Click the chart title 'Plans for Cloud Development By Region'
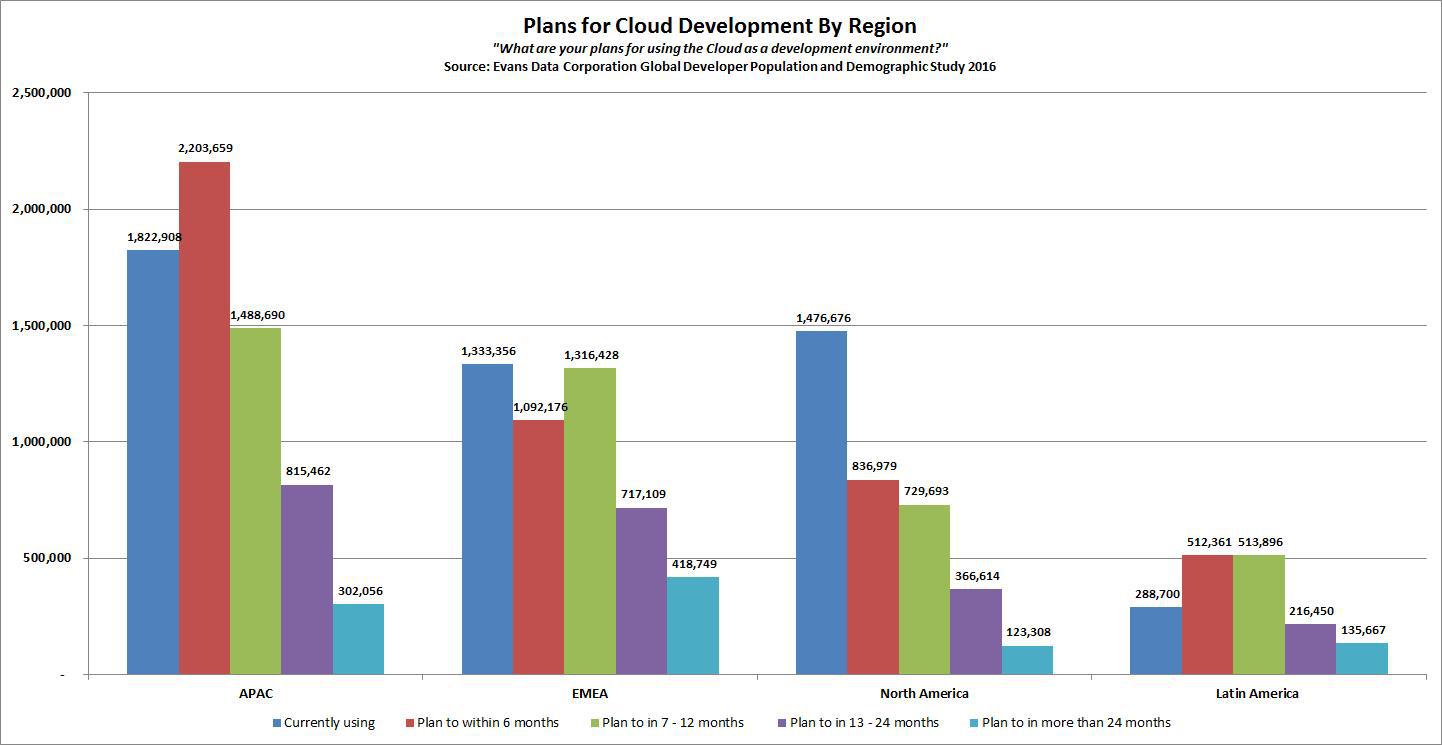The image size is (1442, 745). click(720, 26)
